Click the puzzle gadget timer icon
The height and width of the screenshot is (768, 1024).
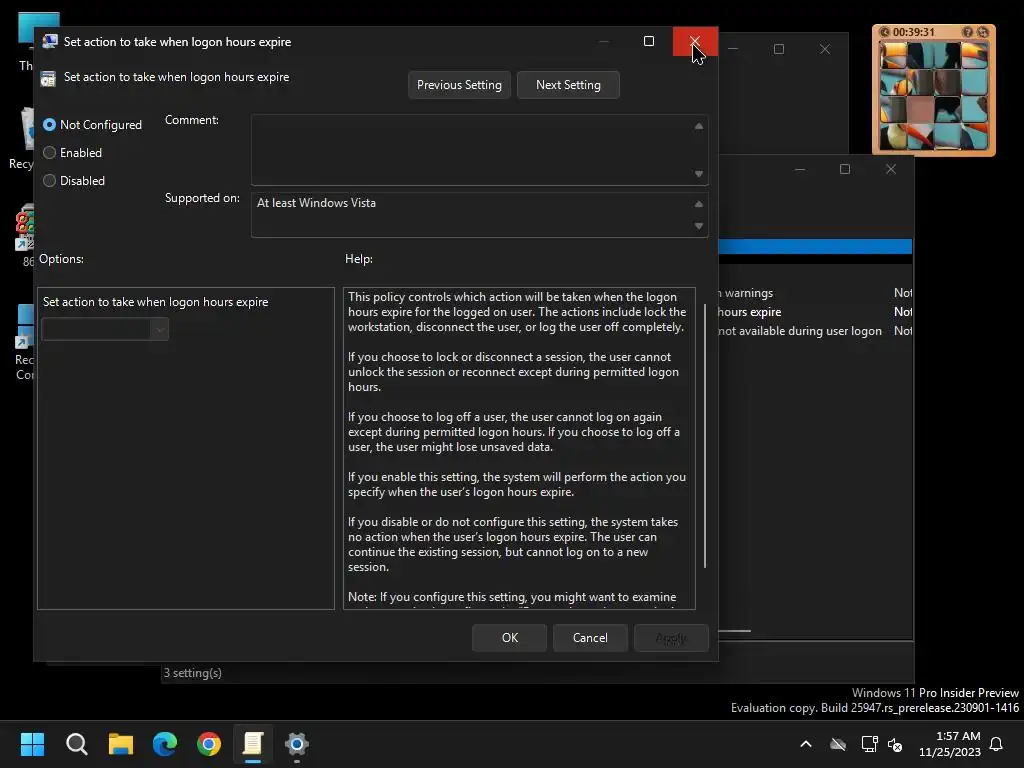point(884,32)
